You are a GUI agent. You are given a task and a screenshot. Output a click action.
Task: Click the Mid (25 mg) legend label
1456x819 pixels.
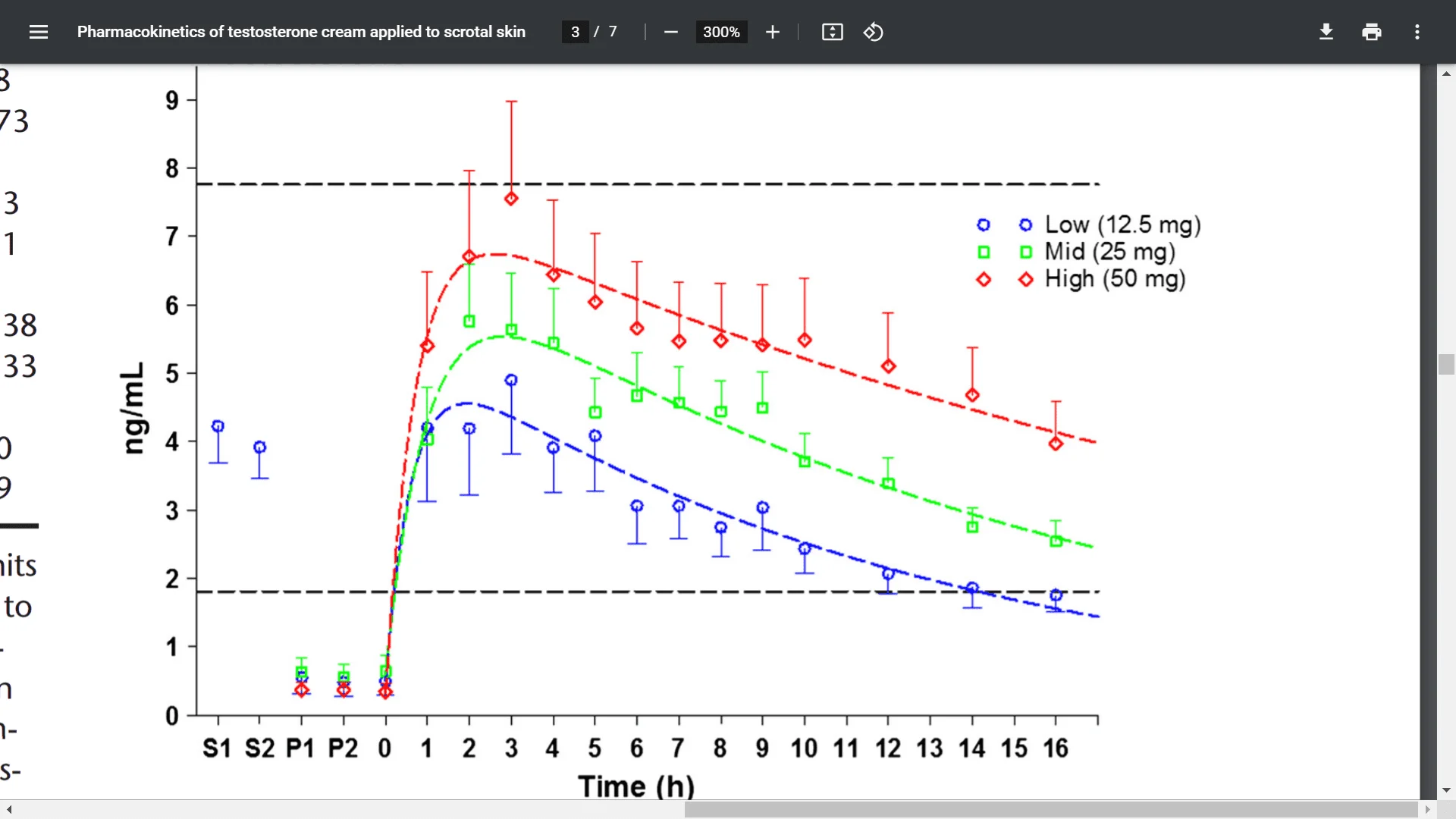click(x=1109, y=252)
